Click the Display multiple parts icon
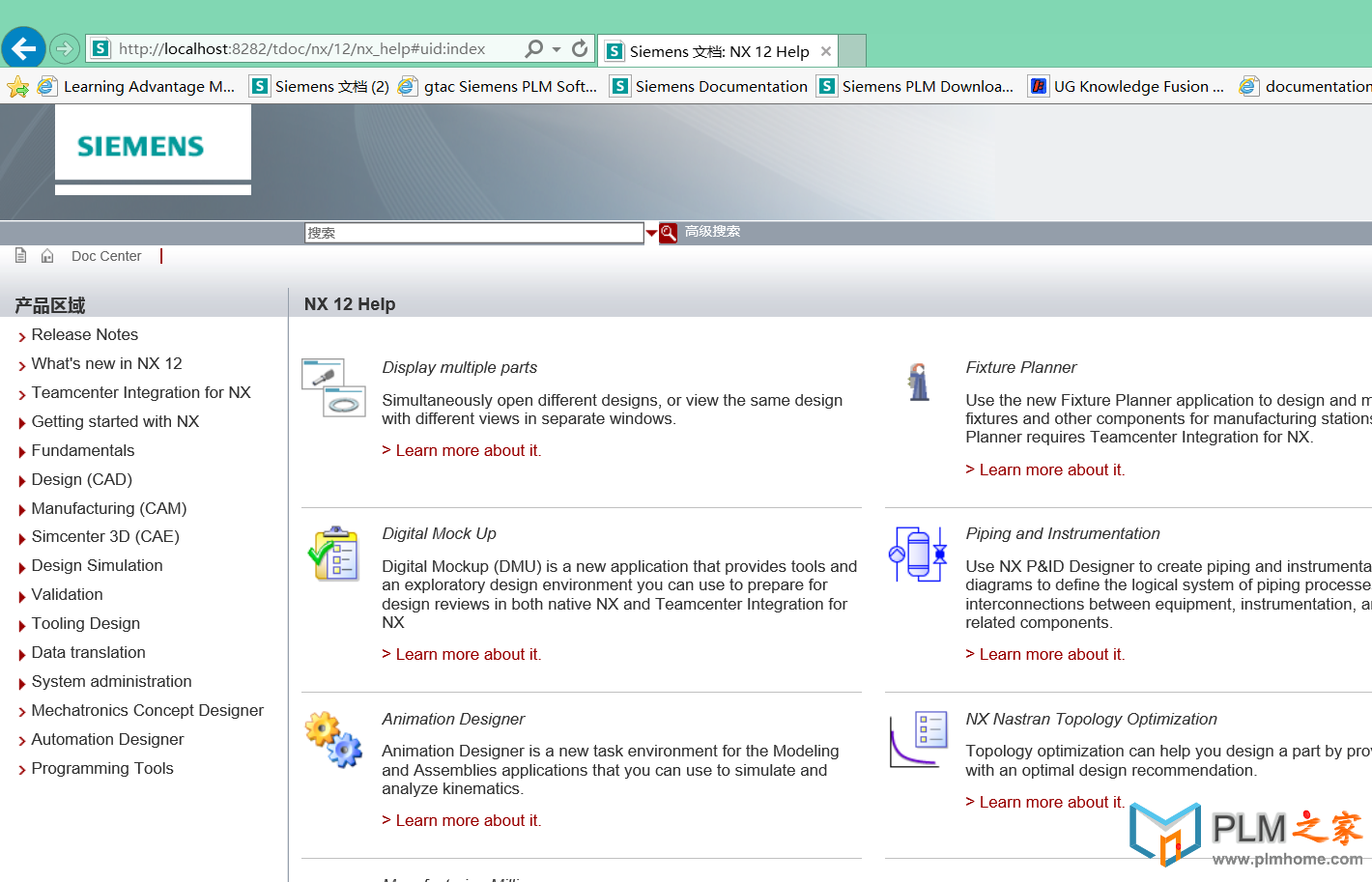 pos(333,387)
